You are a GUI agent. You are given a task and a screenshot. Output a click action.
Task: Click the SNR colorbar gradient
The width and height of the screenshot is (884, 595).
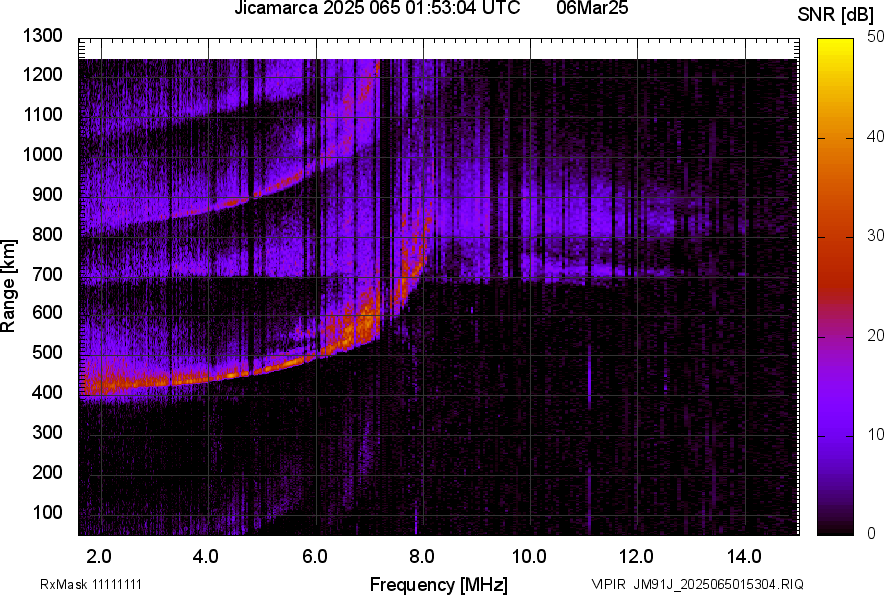[x=836, y=287]
